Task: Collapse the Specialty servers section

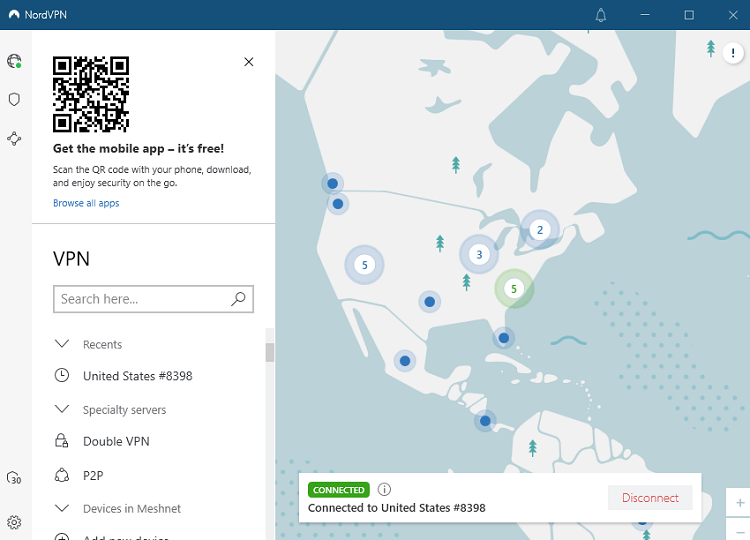Action: point(62,409)
